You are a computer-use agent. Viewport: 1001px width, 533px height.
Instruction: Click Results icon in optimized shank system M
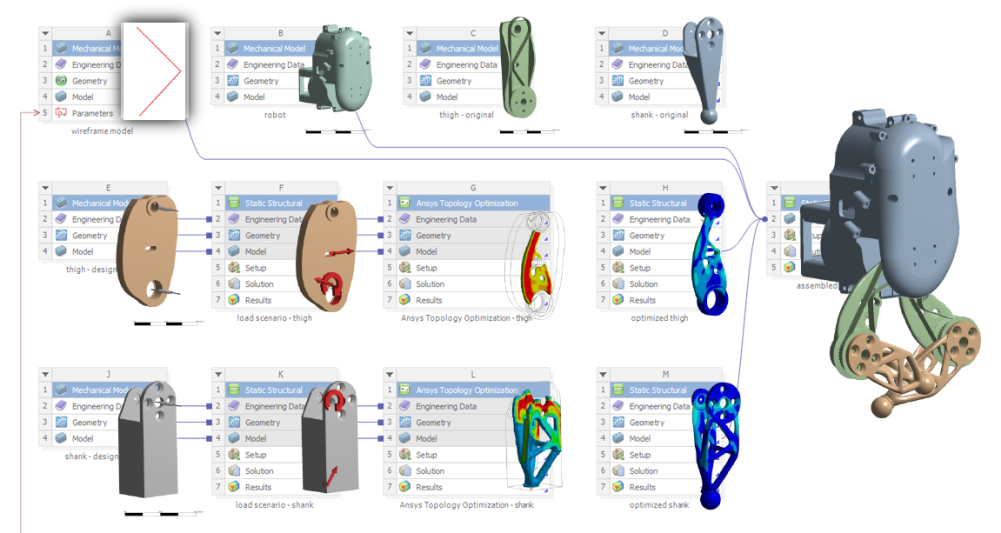click(617, 487)
